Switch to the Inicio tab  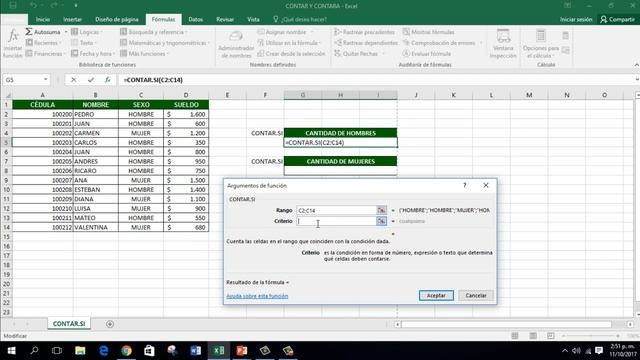43,19
